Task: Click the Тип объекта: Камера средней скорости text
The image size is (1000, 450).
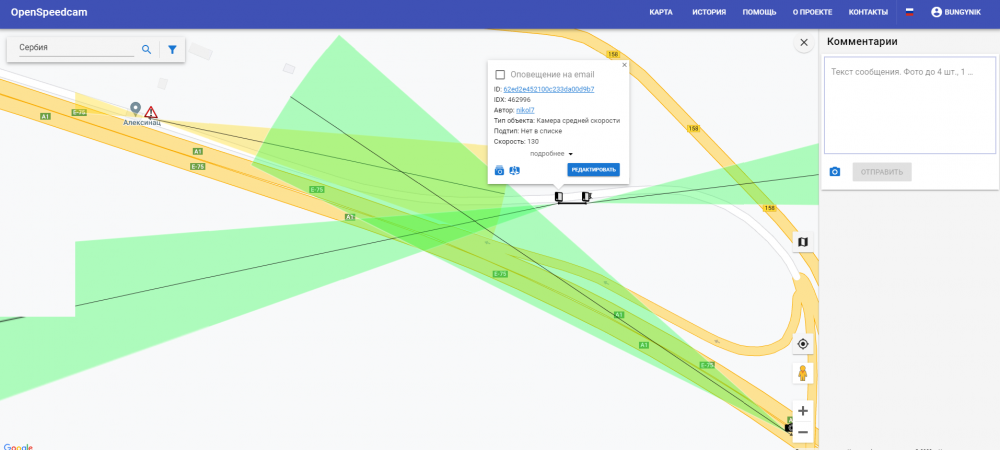Action: click(557, 120)
